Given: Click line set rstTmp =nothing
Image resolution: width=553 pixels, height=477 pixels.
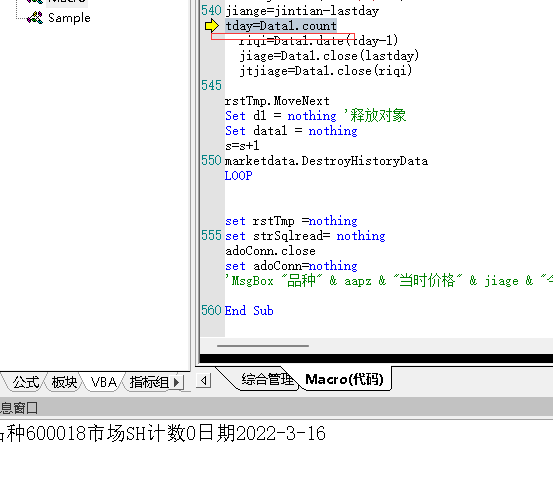Looking at the screenshot, I should click(291, 221).
